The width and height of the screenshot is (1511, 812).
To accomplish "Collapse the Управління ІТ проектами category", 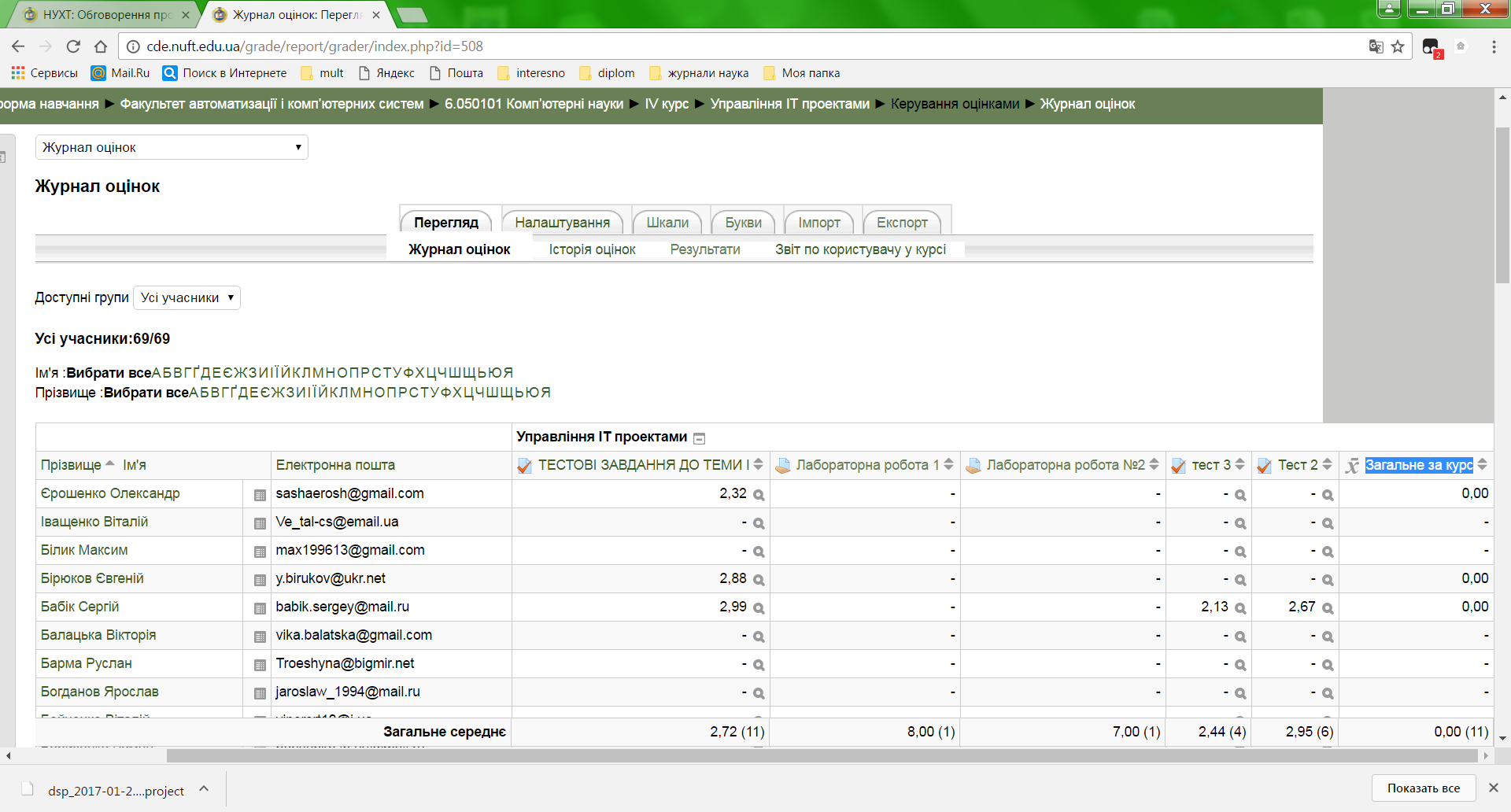I will coord(699,438).
